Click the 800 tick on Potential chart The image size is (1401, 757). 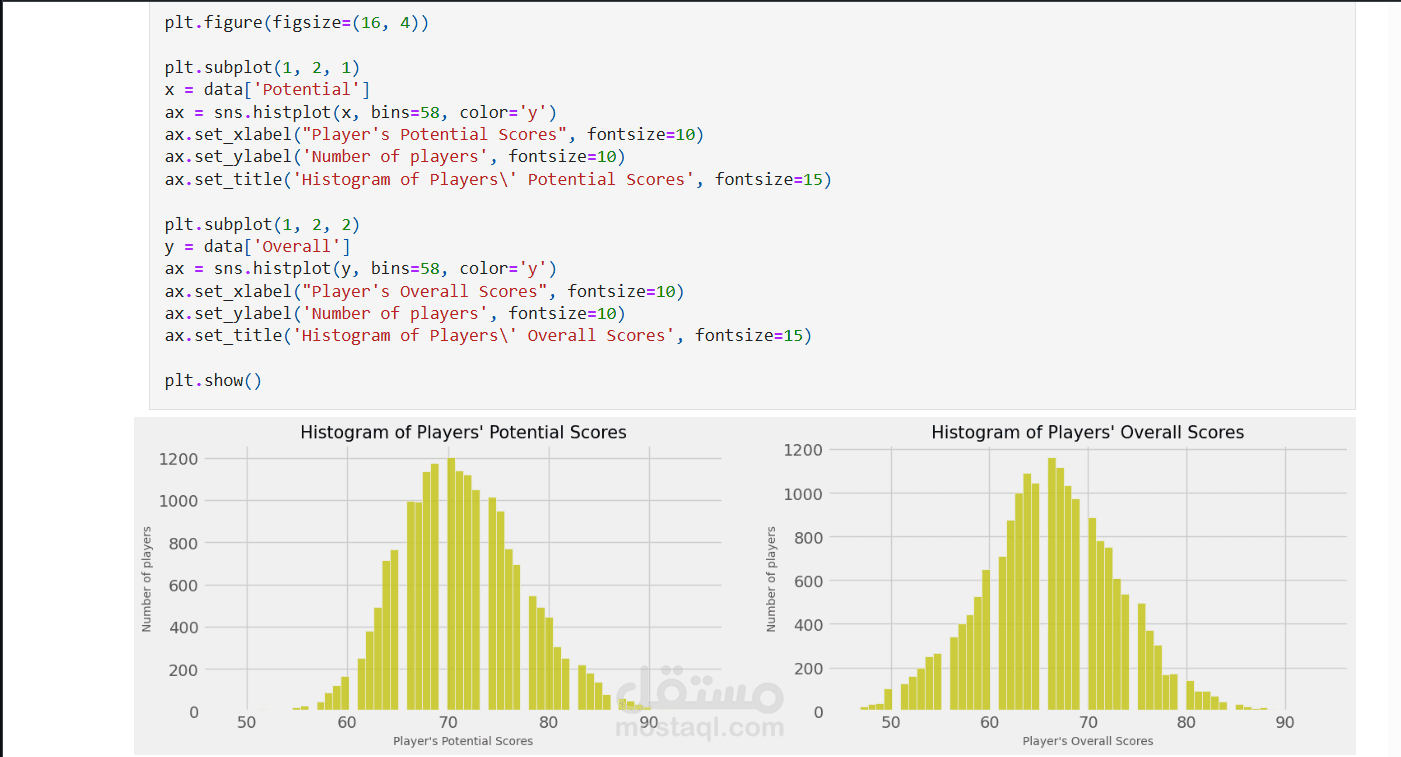click(183, 543)
